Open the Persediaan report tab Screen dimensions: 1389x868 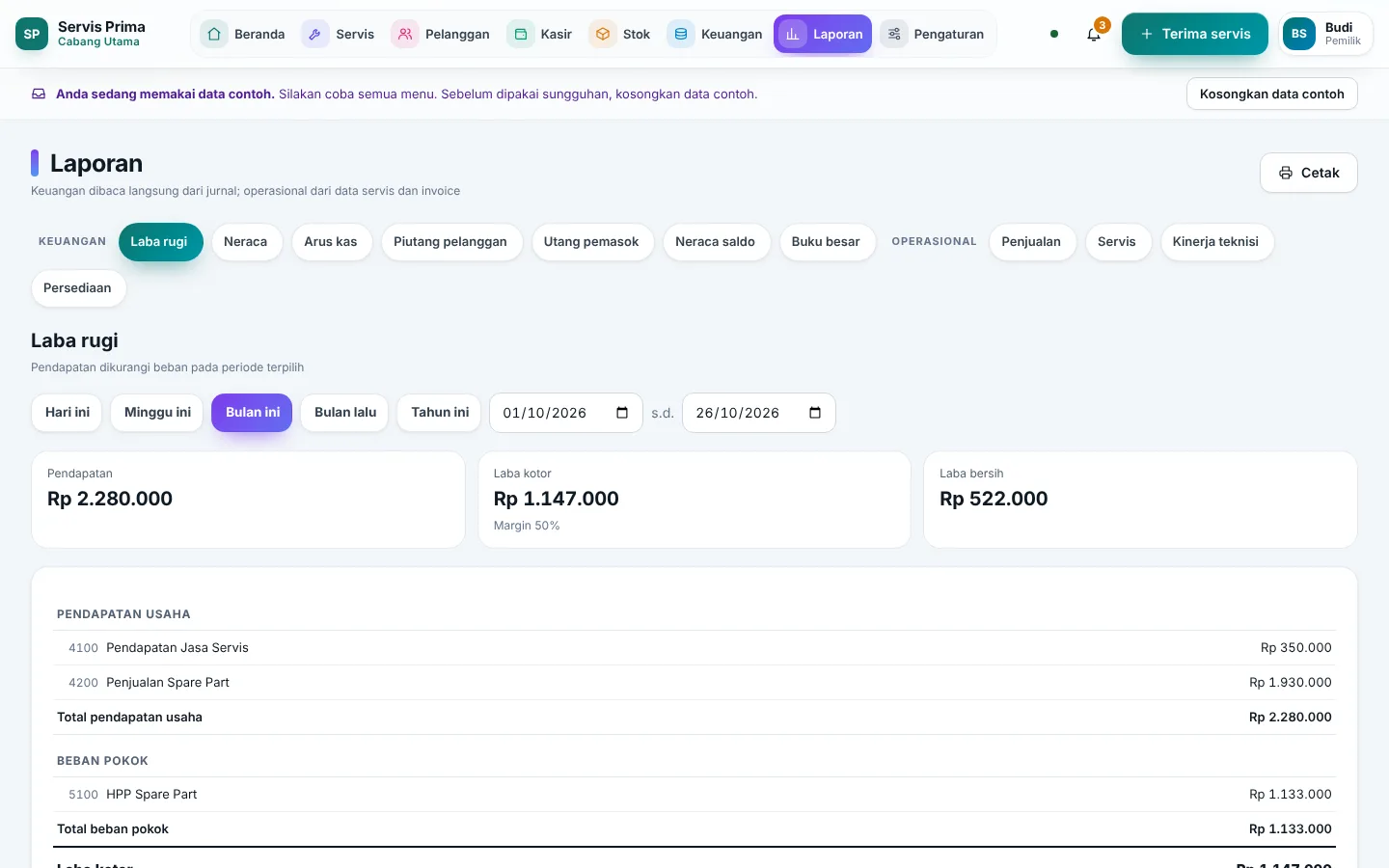(77, 288)
